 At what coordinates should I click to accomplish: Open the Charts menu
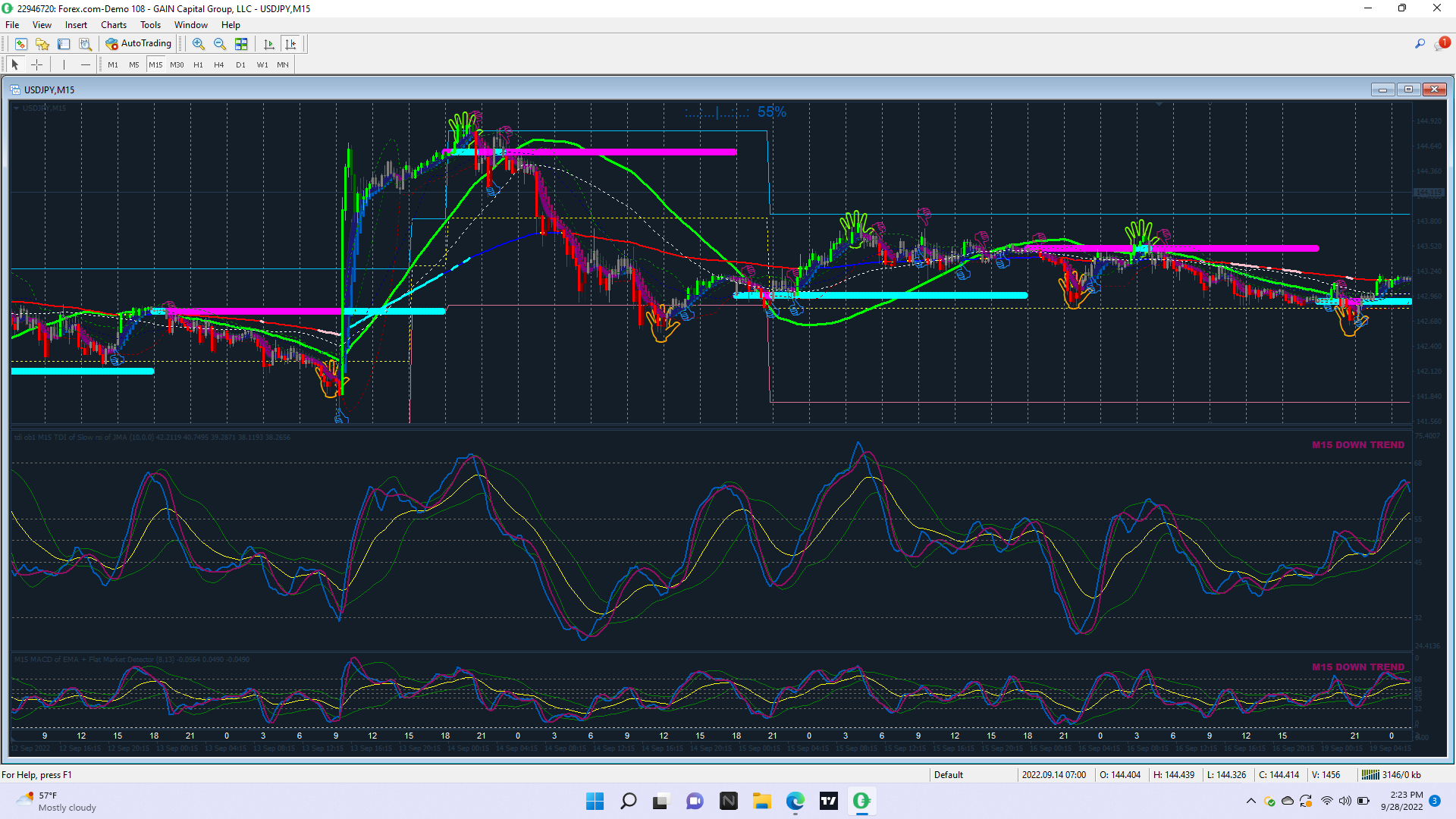click(x=114, y=25)
